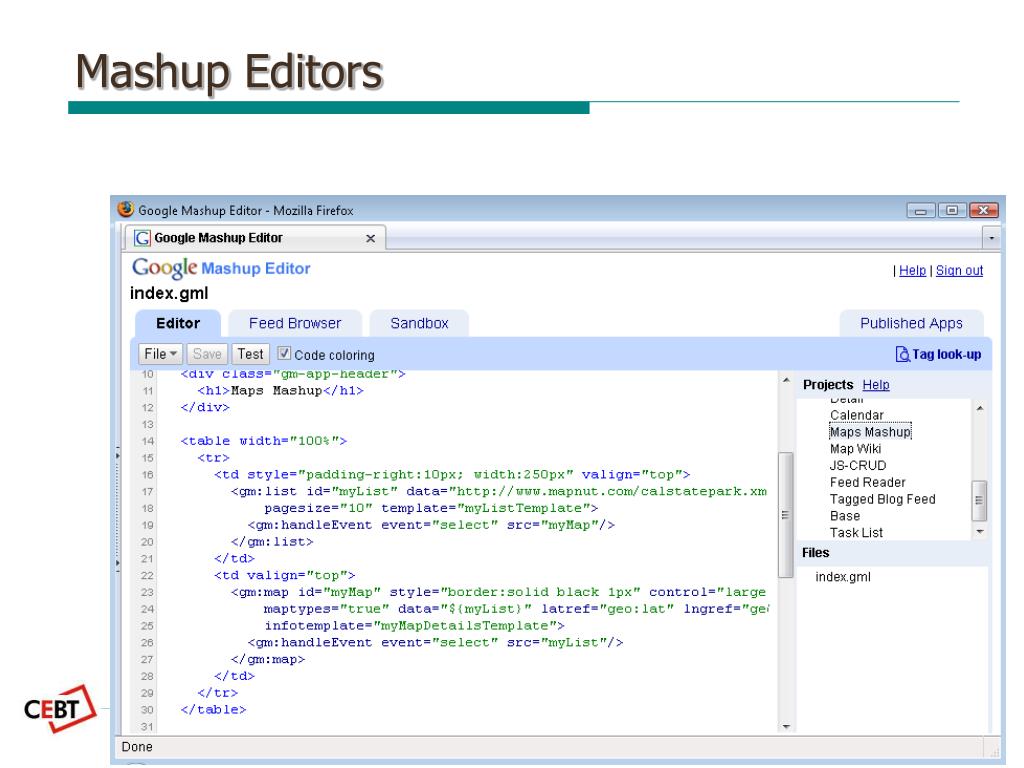Click the infotemplate="myMapDetailsTemplate" line
The image size is (1024, 768).
point(414,626)
